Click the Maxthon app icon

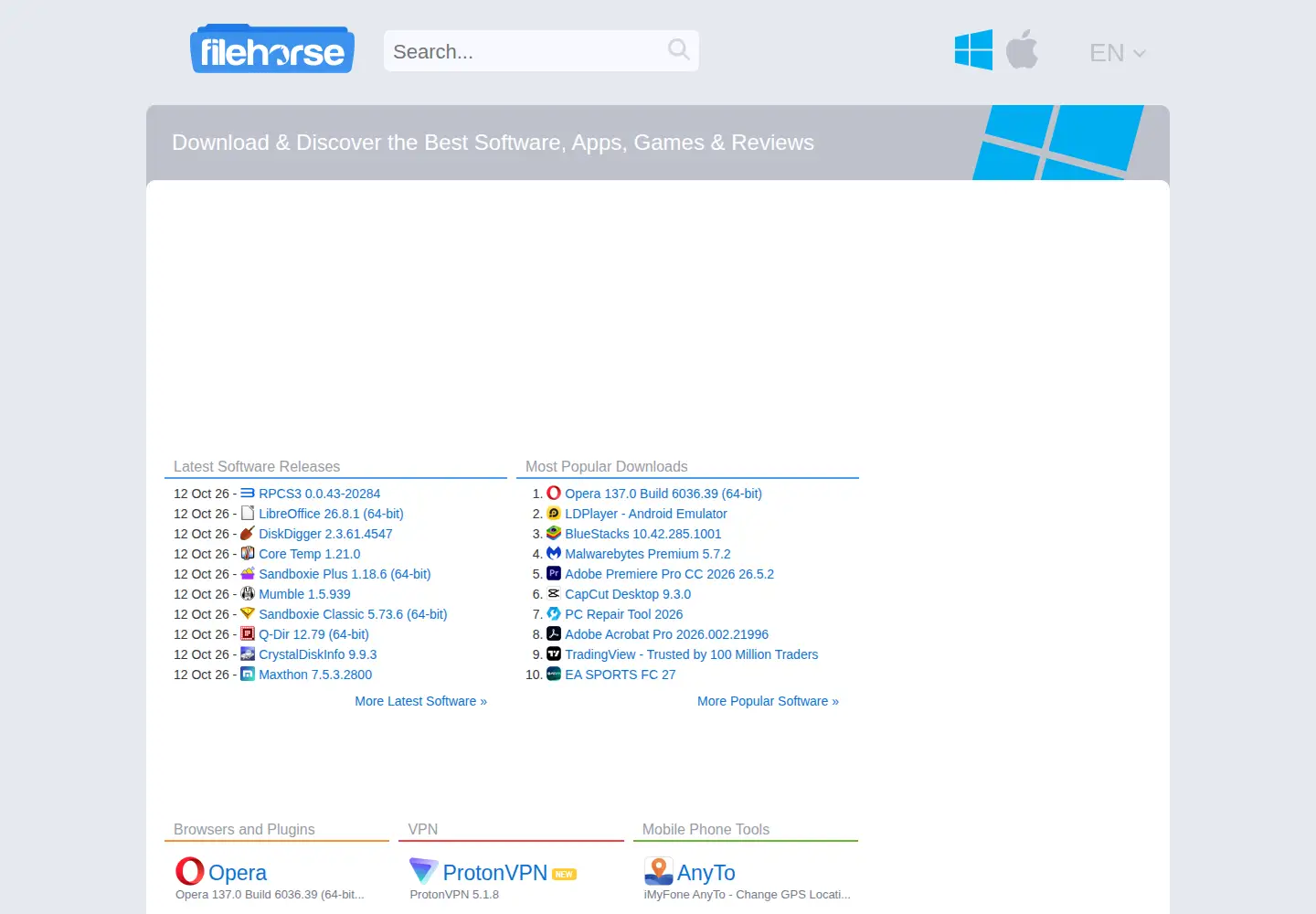tap(248, 674)
